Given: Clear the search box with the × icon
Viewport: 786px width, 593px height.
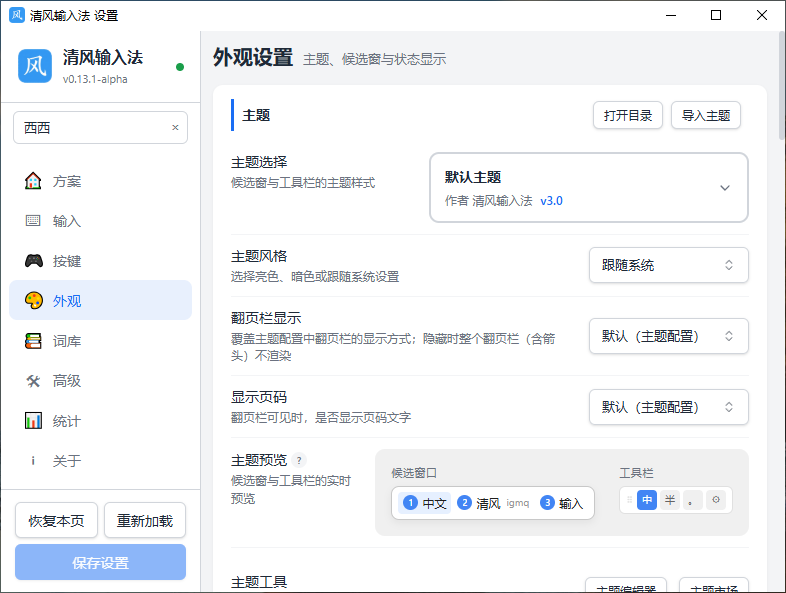Looking at the screenshot, I should pos(175,127).
